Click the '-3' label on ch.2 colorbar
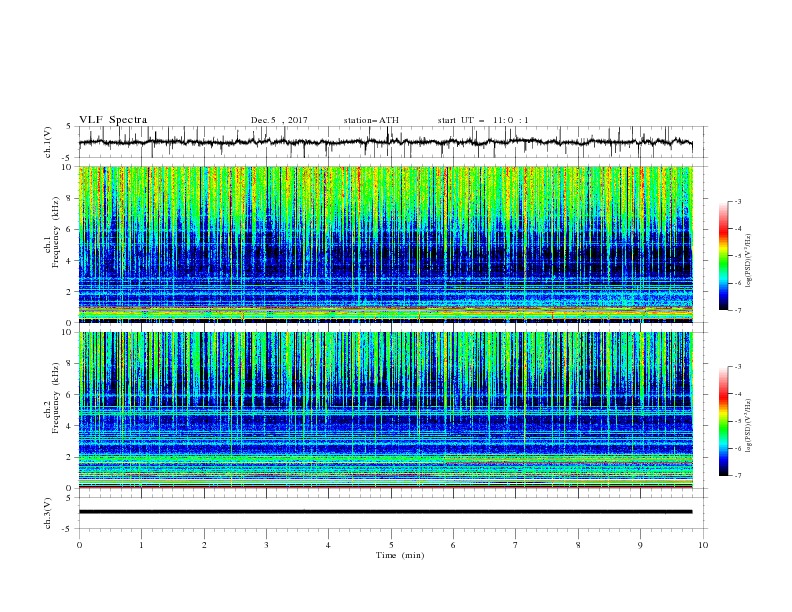This screenshot has height=612, width=792. [x=738, y=367]
